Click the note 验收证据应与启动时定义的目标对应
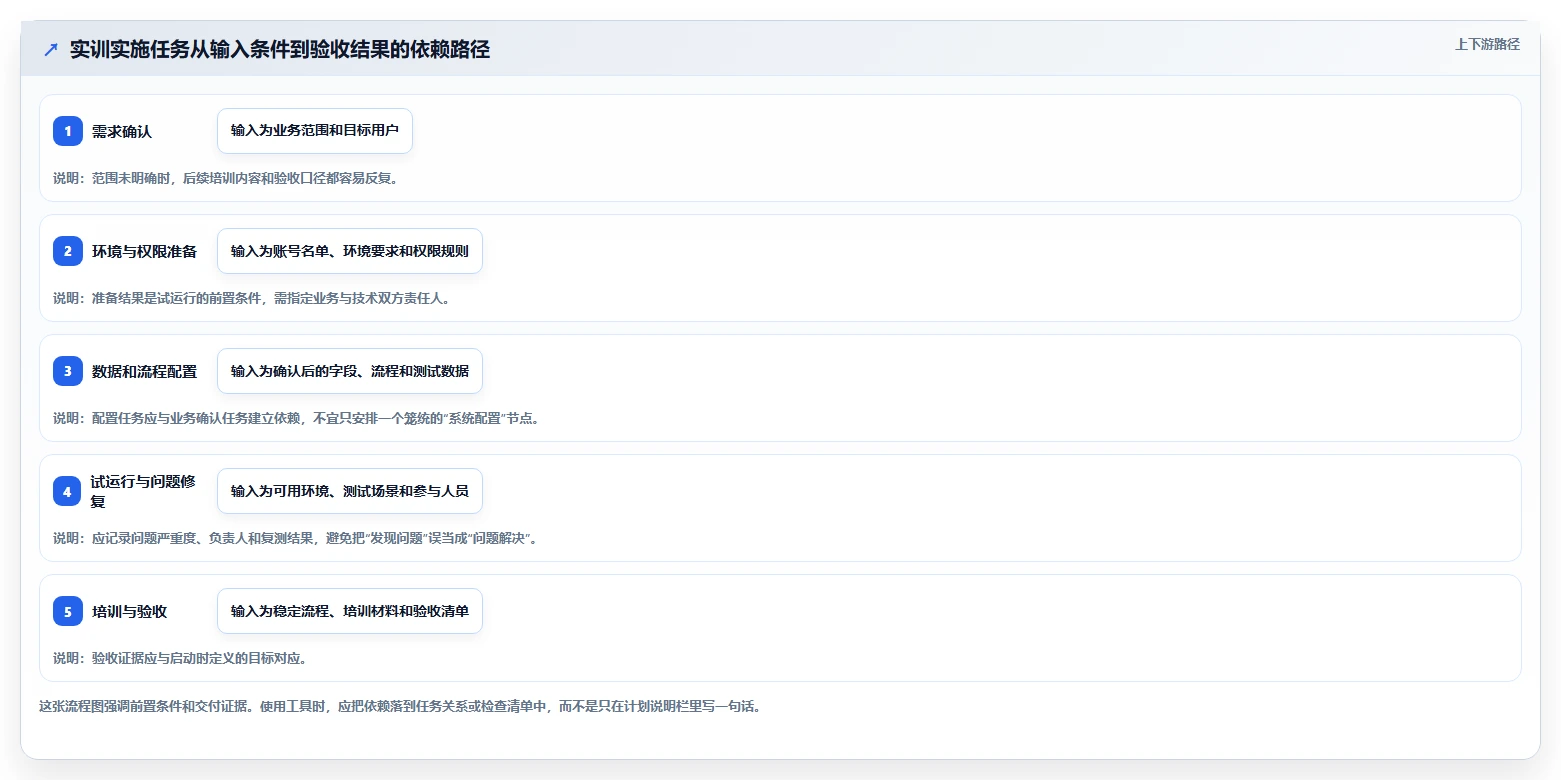The width and height of the screenshot is (1561, 780). coord(180,658)
